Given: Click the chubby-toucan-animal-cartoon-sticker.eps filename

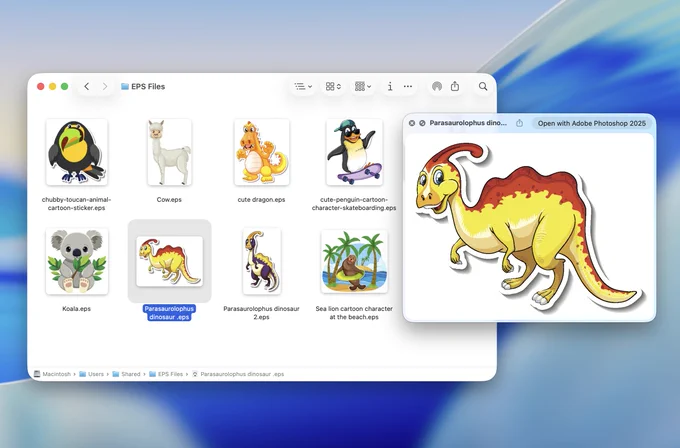Looking at the screenshot, I should (x=76, y=203).
